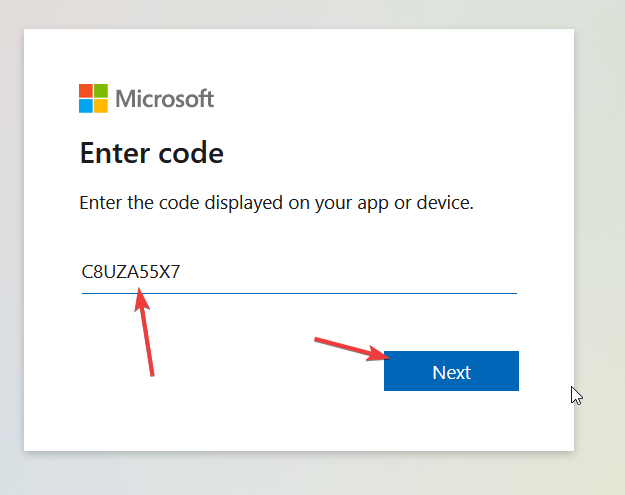Click the Microsoft wordmark text
The image size is (625, 495).
(x=165, y=98)
